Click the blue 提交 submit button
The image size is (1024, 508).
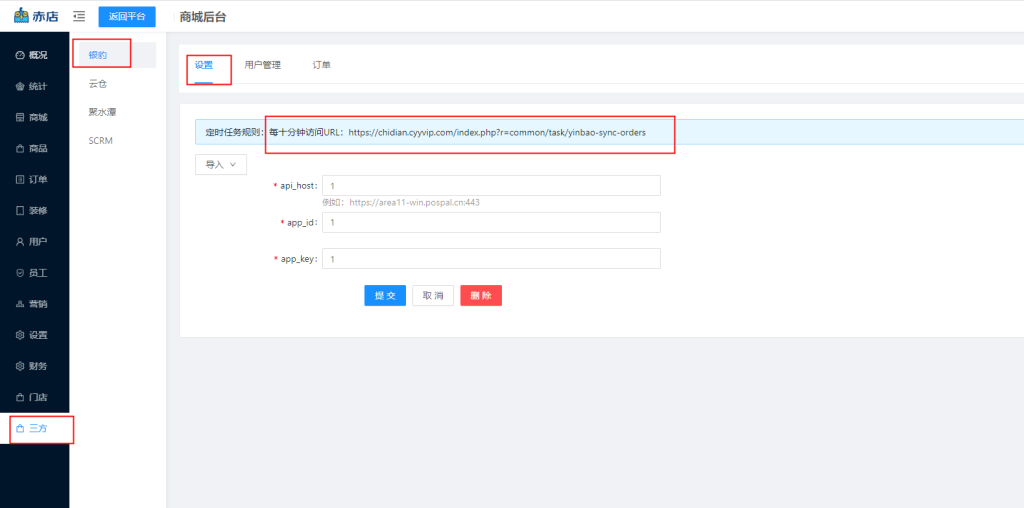coord(385,296)
